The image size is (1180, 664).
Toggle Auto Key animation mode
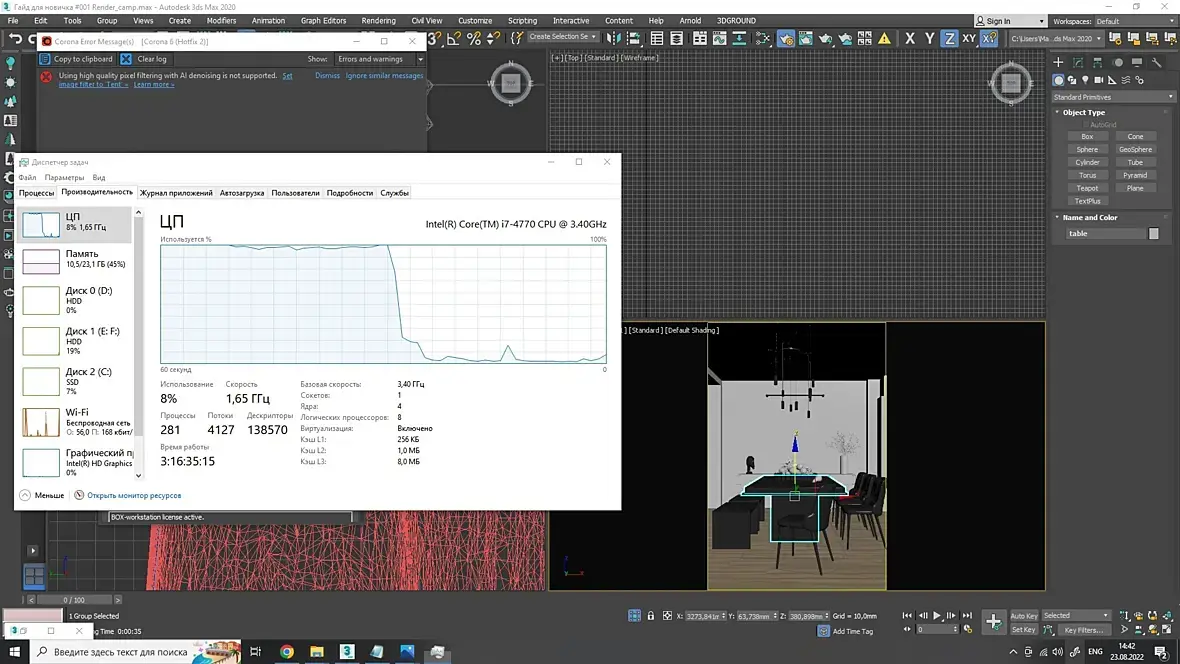[x=1024, y=616]
